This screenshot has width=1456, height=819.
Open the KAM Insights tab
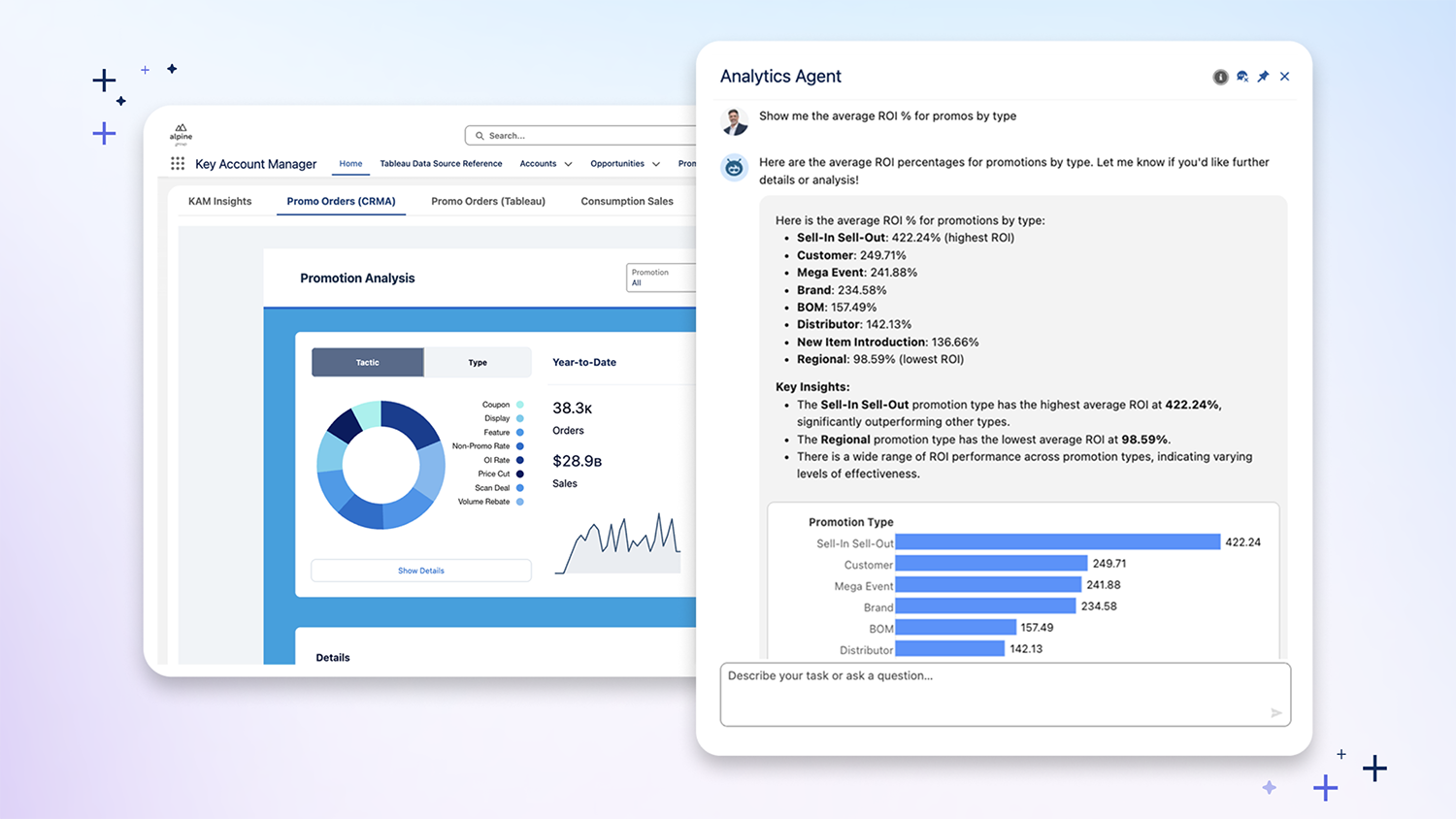pos(220,201)
